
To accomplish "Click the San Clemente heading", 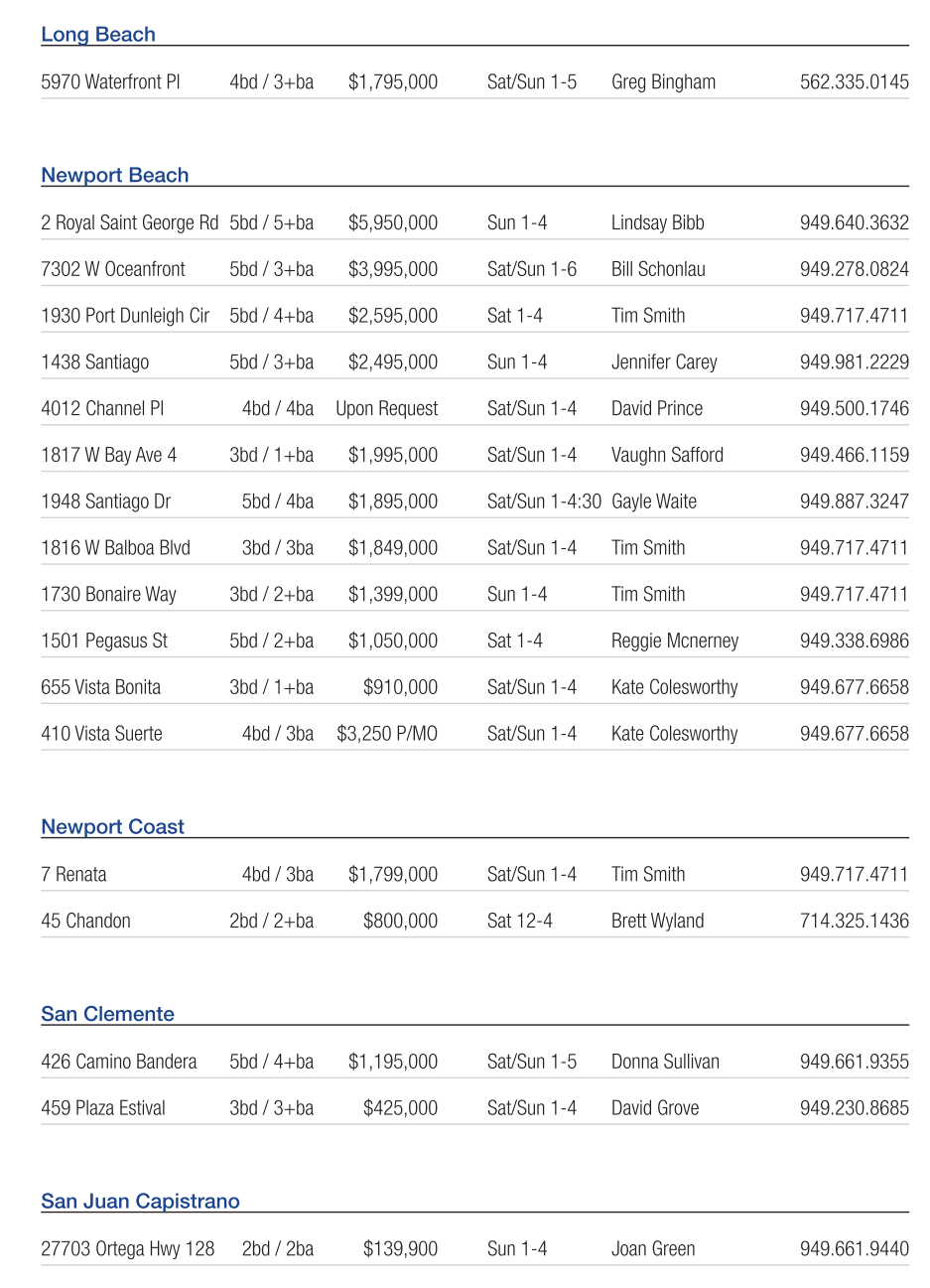I will (107, 1014).
